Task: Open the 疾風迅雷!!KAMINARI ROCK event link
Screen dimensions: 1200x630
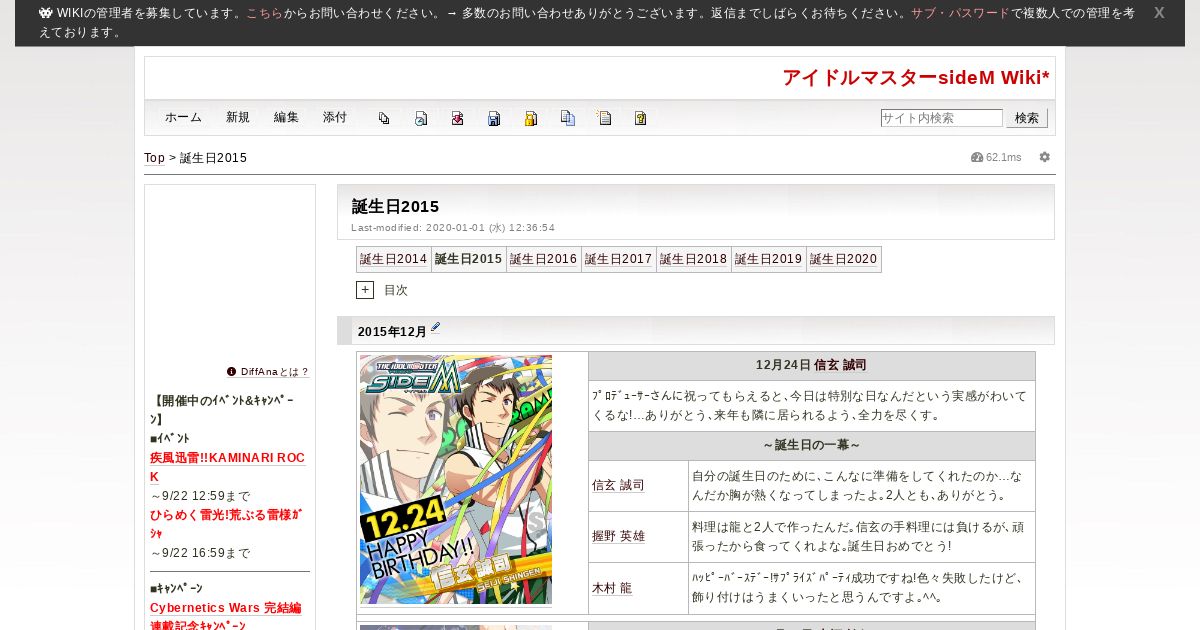Action: tap(228, 467)
